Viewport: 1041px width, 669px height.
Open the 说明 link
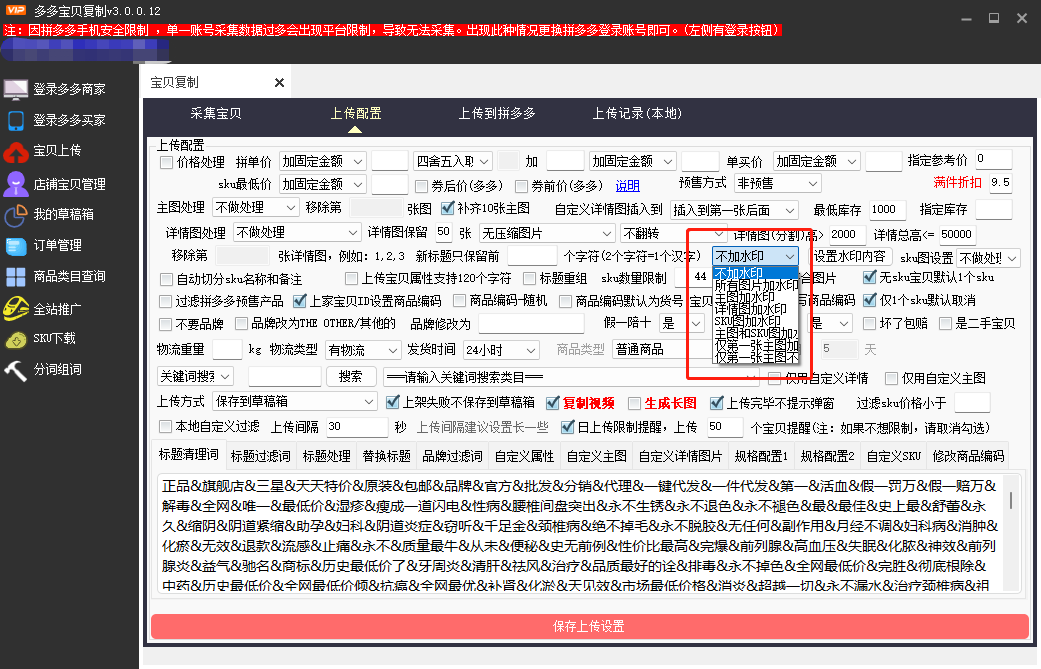[x=627, y=186]
